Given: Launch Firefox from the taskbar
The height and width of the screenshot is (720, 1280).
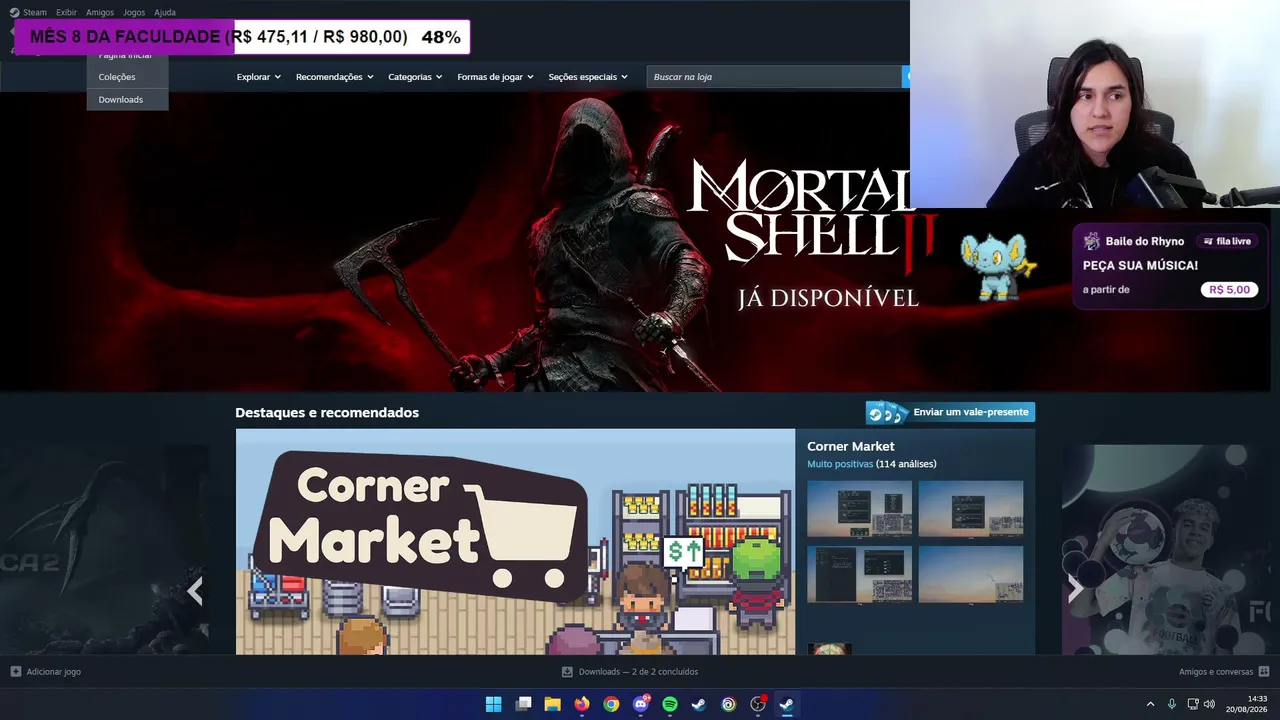Looking at the screenshot, I should tap(582, 704).
